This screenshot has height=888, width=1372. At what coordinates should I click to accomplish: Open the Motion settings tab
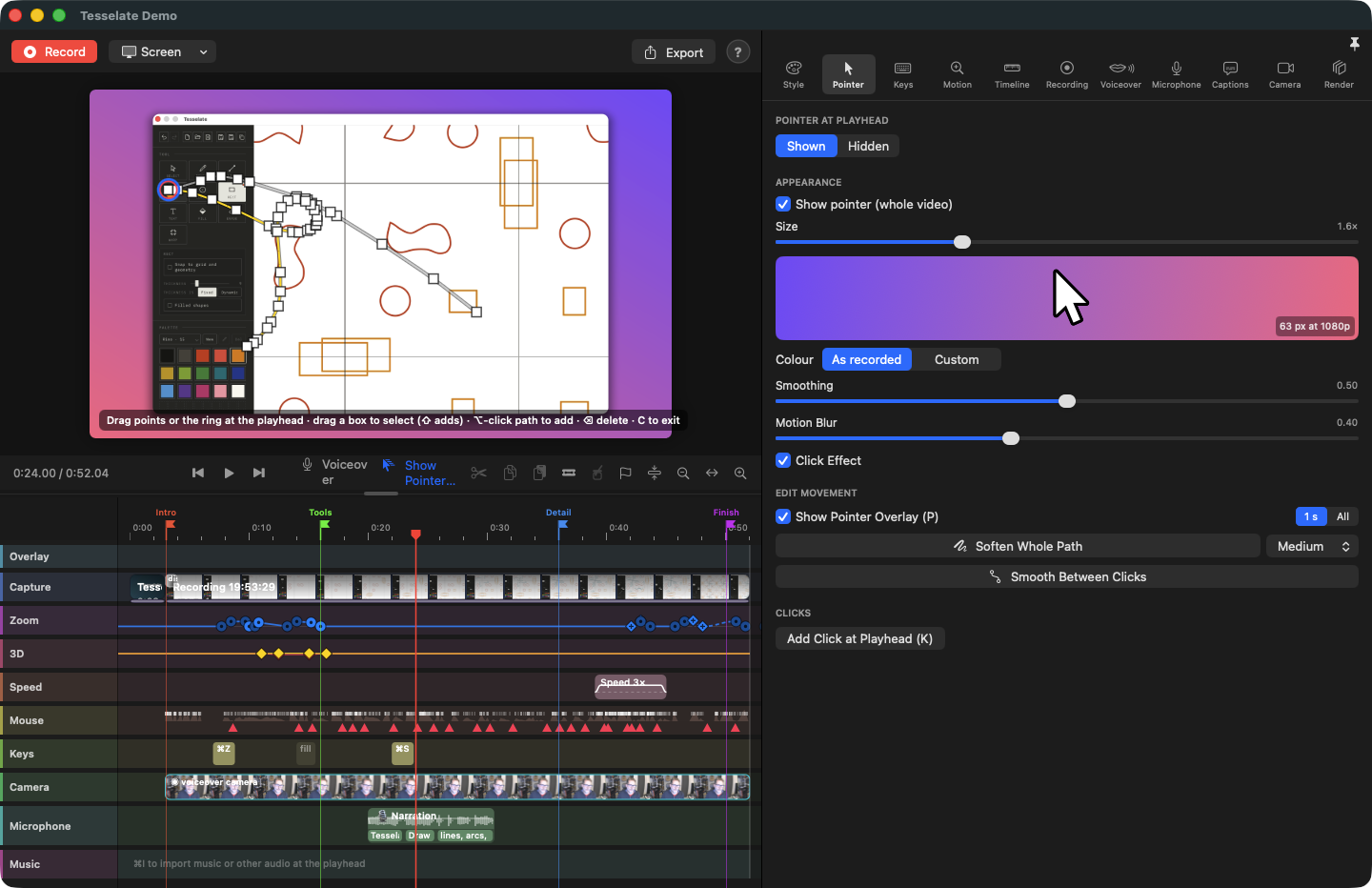point(958,74)
